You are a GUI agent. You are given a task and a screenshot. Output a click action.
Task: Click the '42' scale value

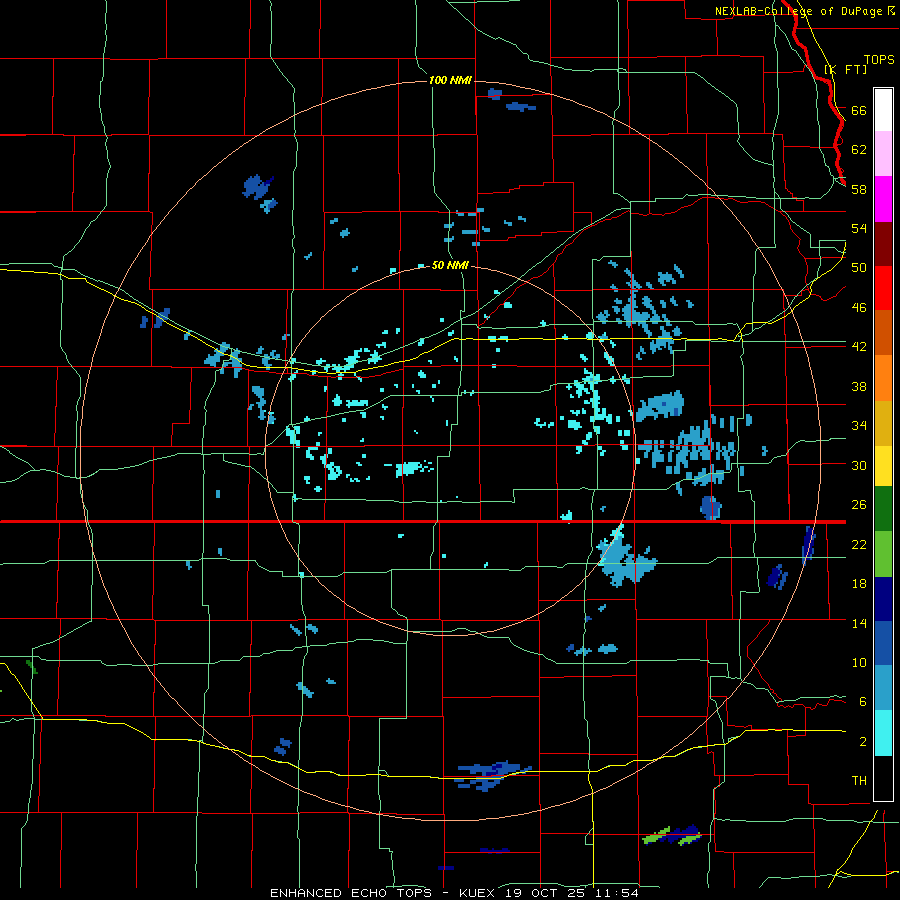coord(859,347)
